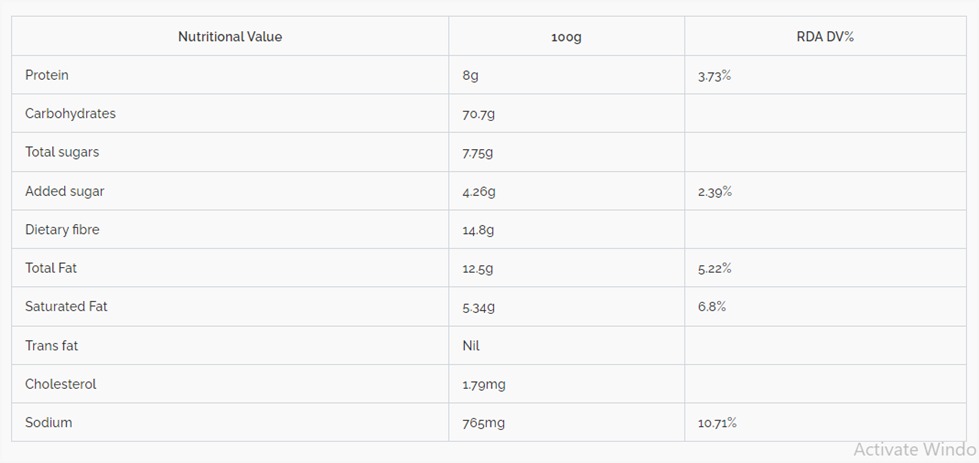Click the 1.79mg cholesterol value

pos(485,384)
